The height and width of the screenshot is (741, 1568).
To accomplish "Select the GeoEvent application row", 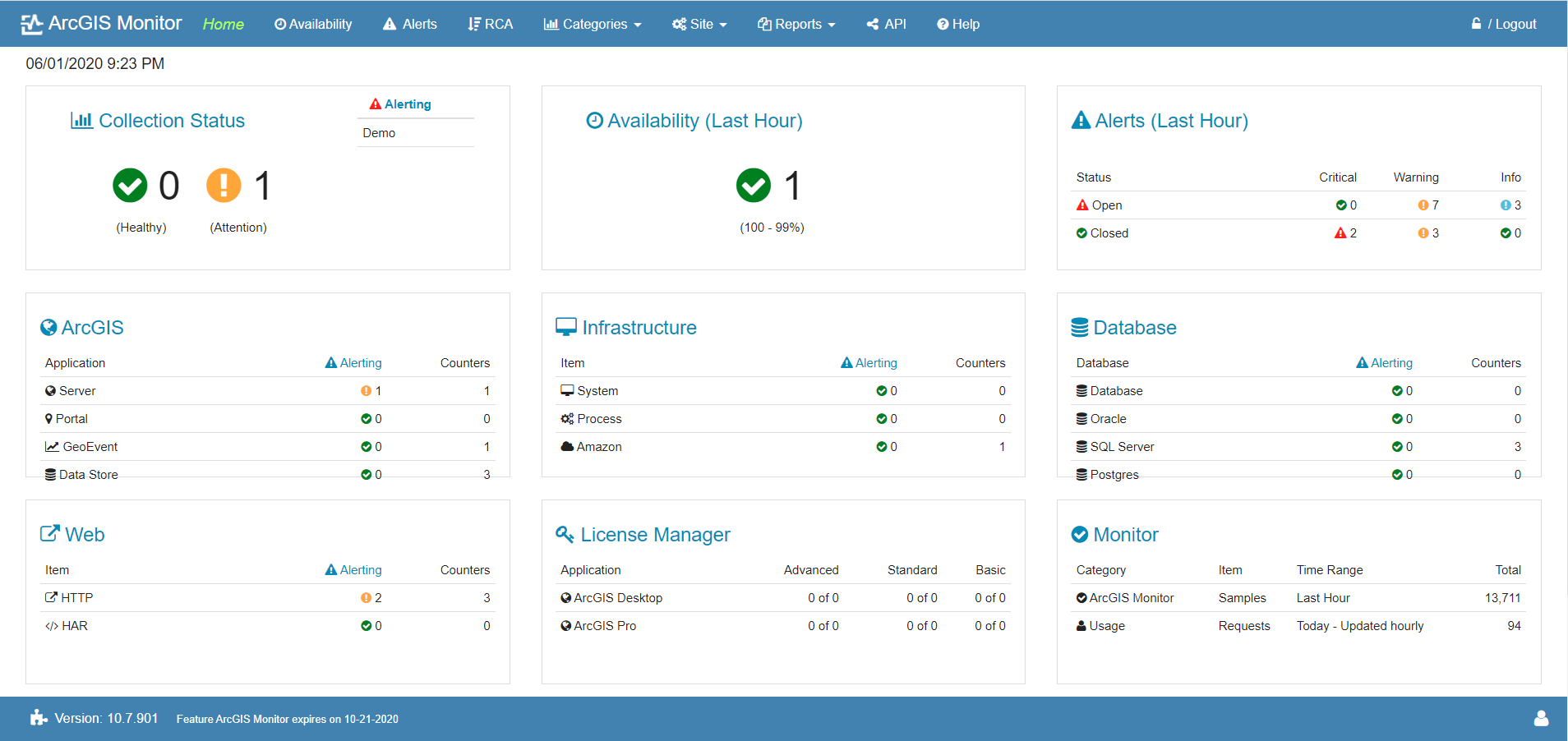I will (267, 447).
